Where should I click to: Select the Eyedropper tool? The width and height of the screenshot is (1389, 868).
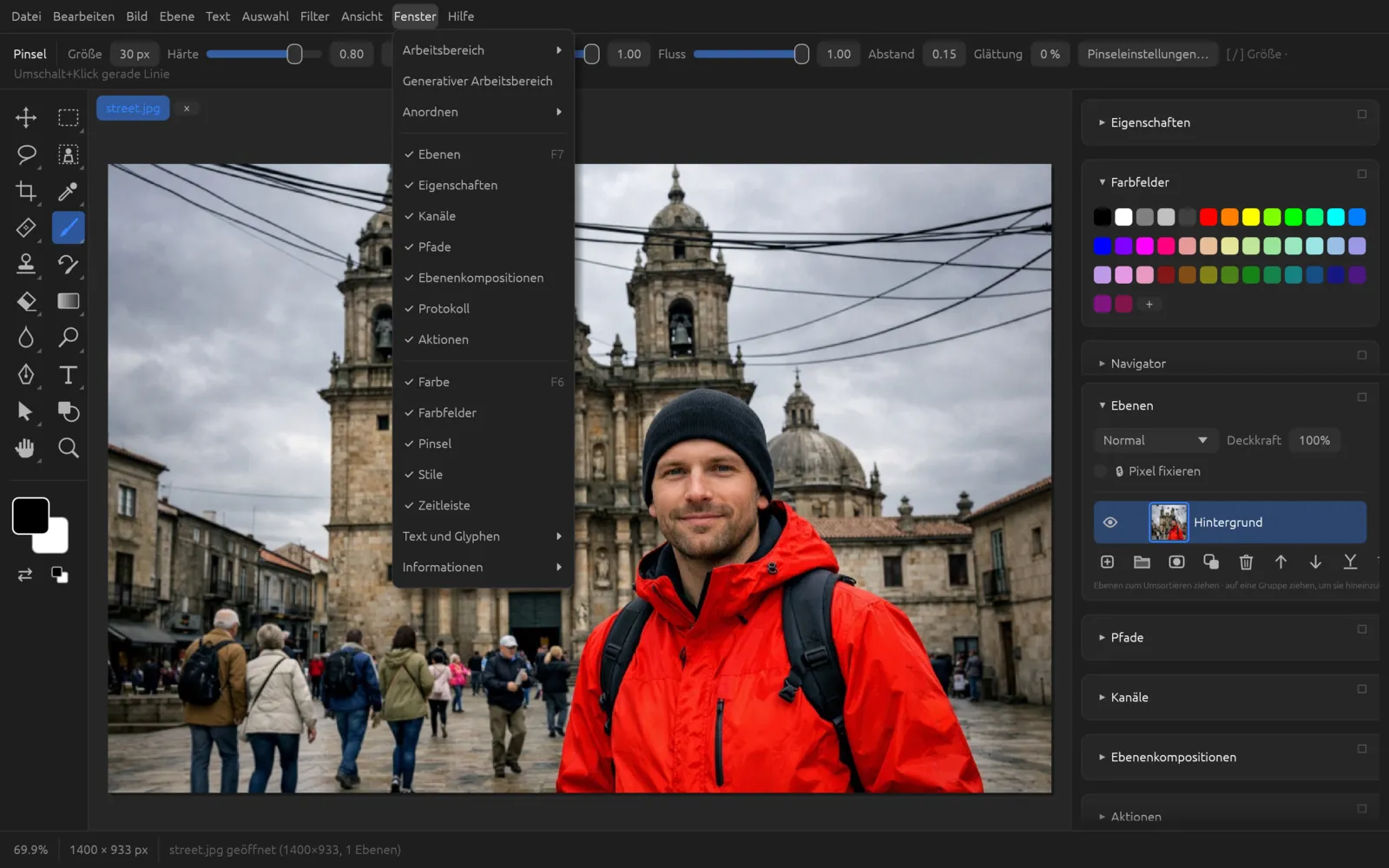pyautogui.click(x=68, y=191)
